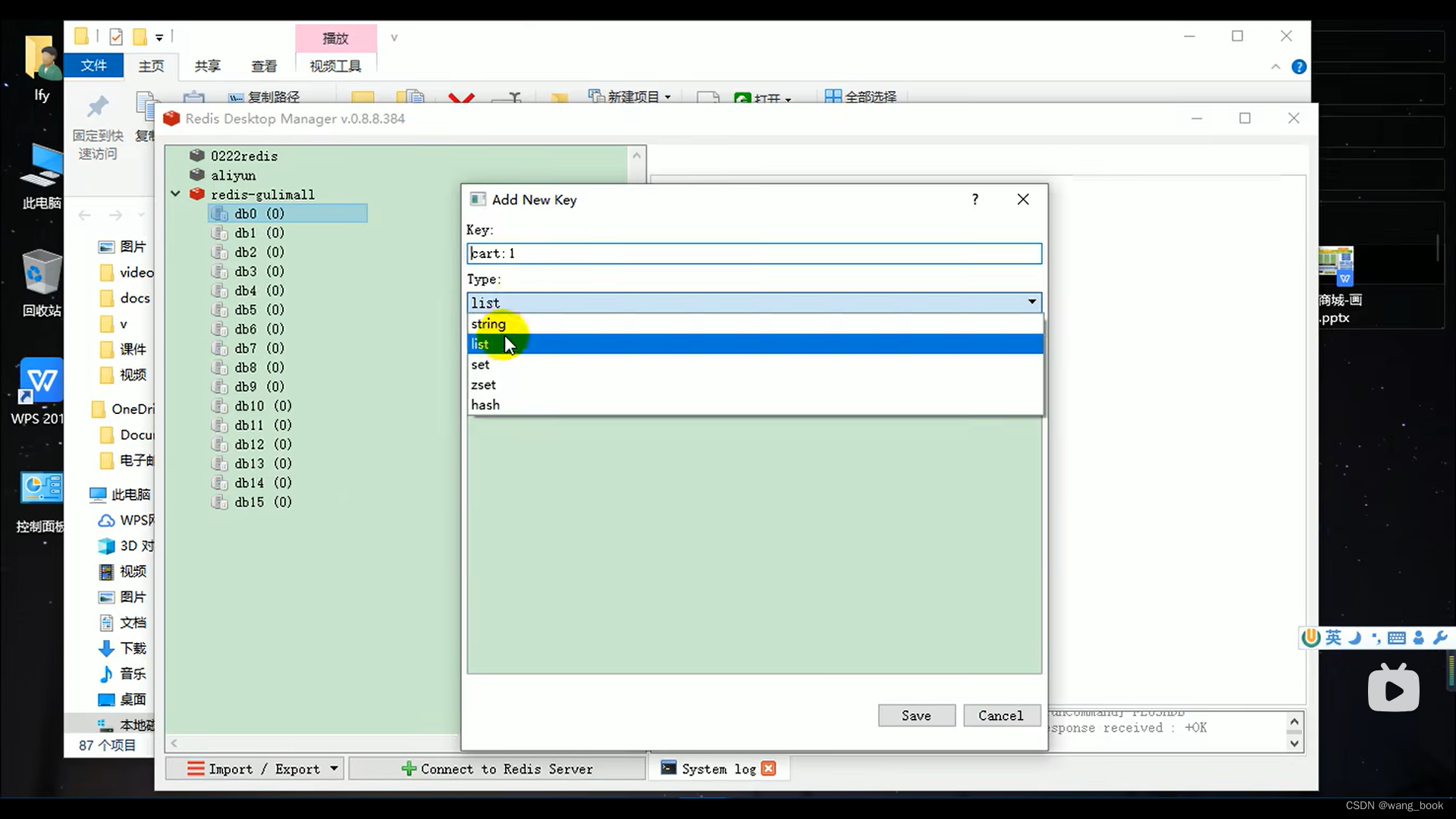Viewport: 1456px width, 819px height.
Task: Click the tree panel scroll up arrow
Action: pyautogui.click(x=637, y=155)
